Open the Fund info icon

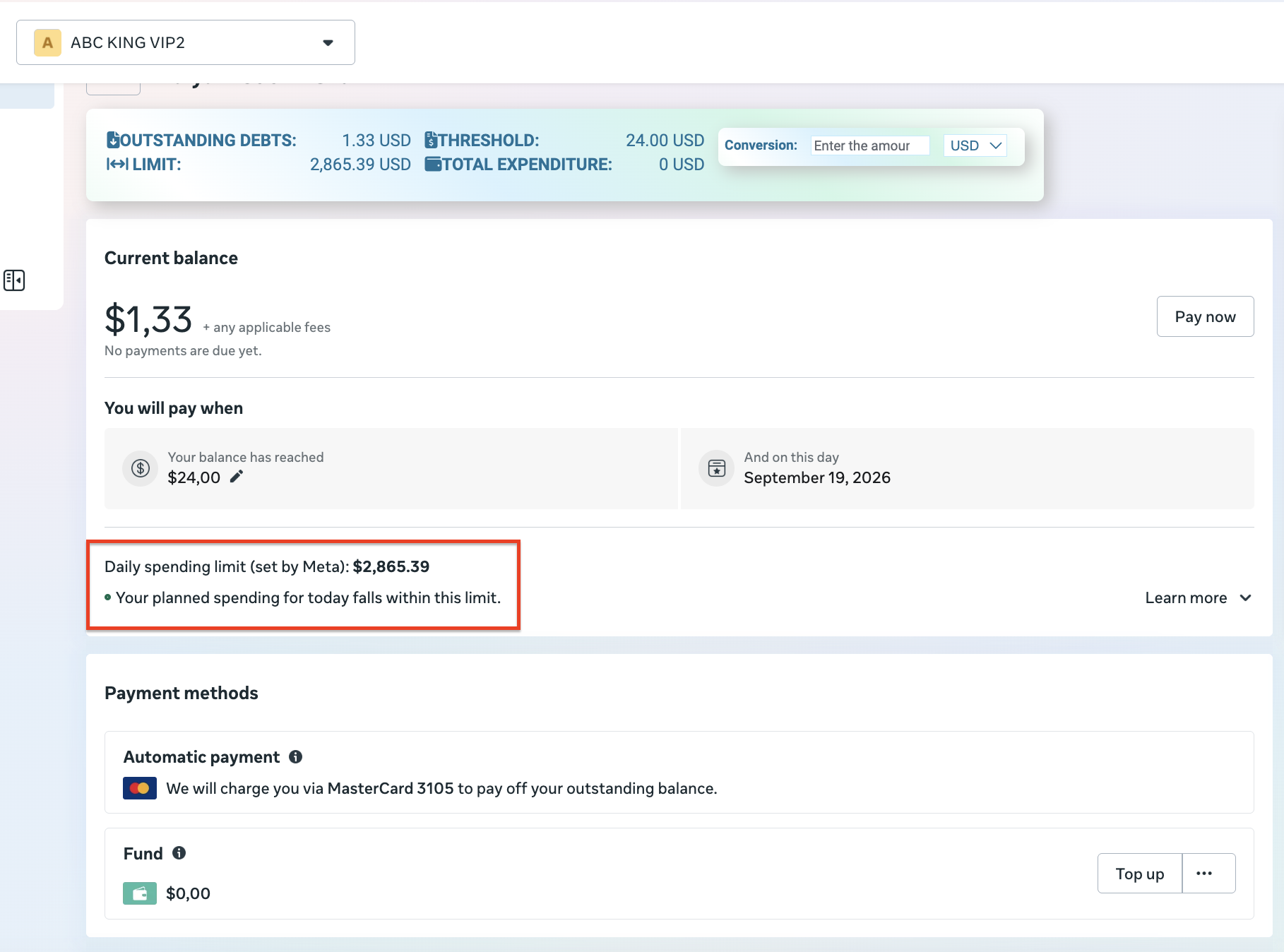coord(179,853)
